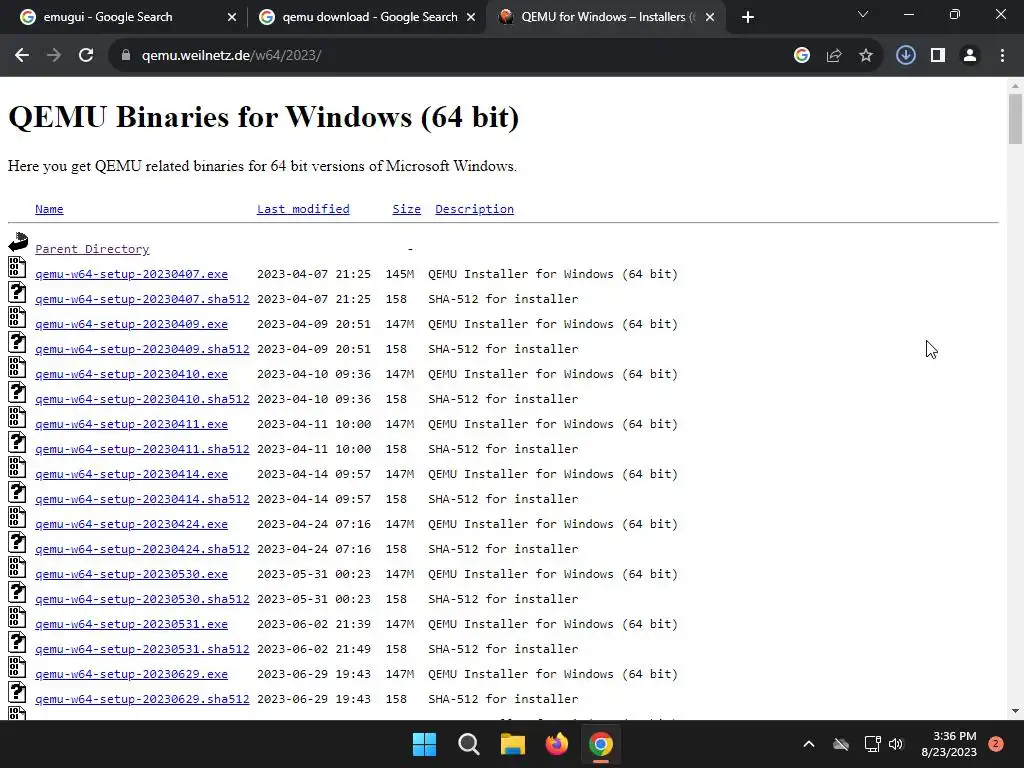
Task: Open qemu-w64-setup-20230414.sha512 link
Action: (x=142, y=500)
